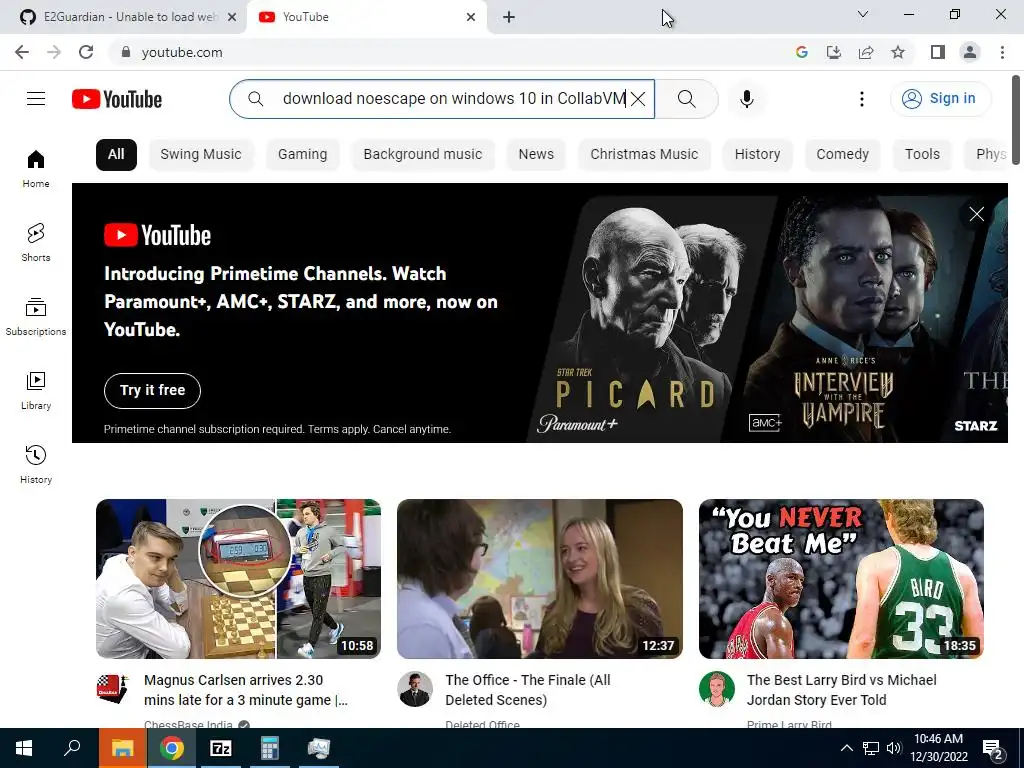Open Chrome profile avatar
Viewport: 1024px width, 768px height.
[x=970, y=52]
